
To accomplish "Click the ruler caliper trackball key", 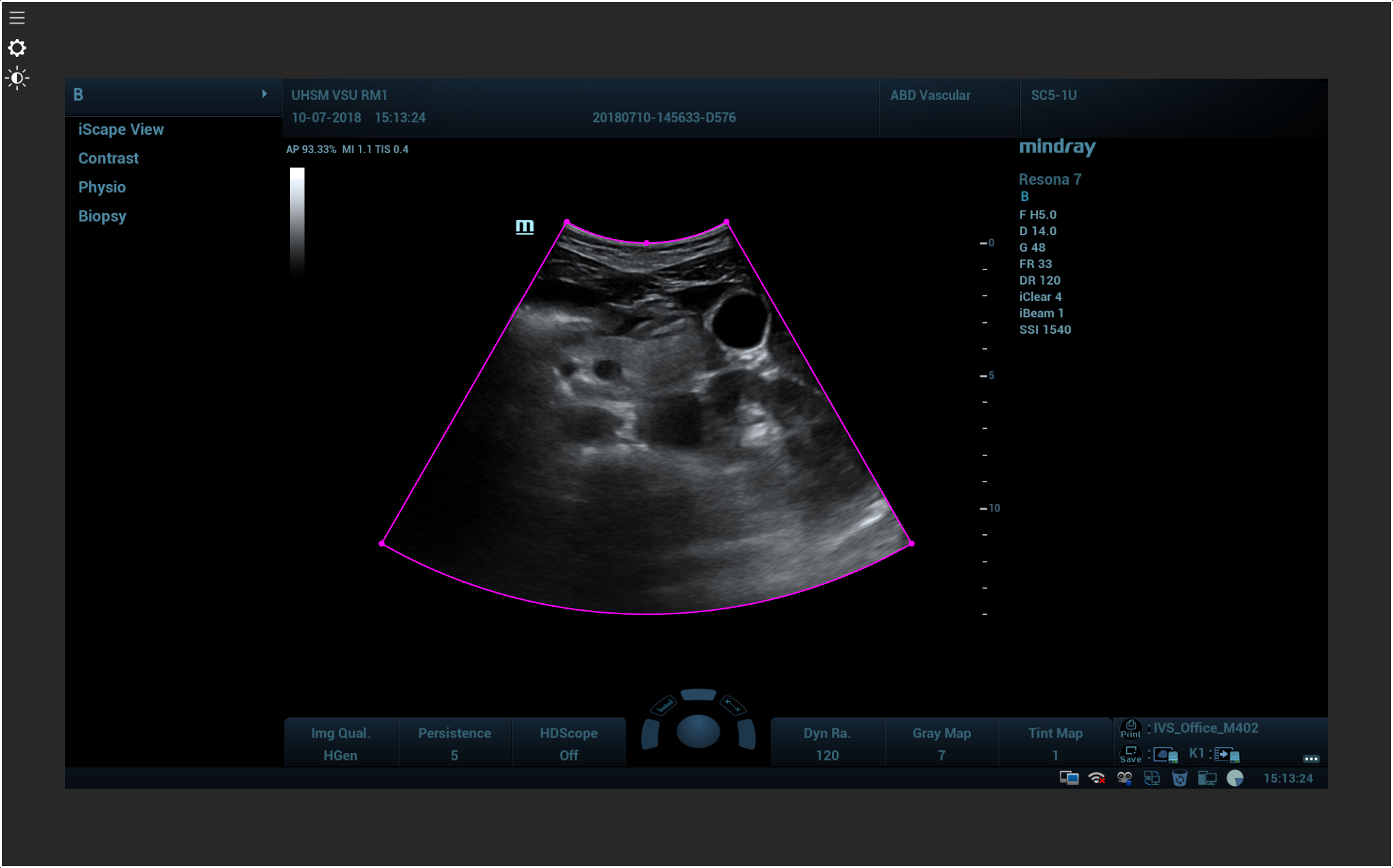I will (x=664, y=705).
